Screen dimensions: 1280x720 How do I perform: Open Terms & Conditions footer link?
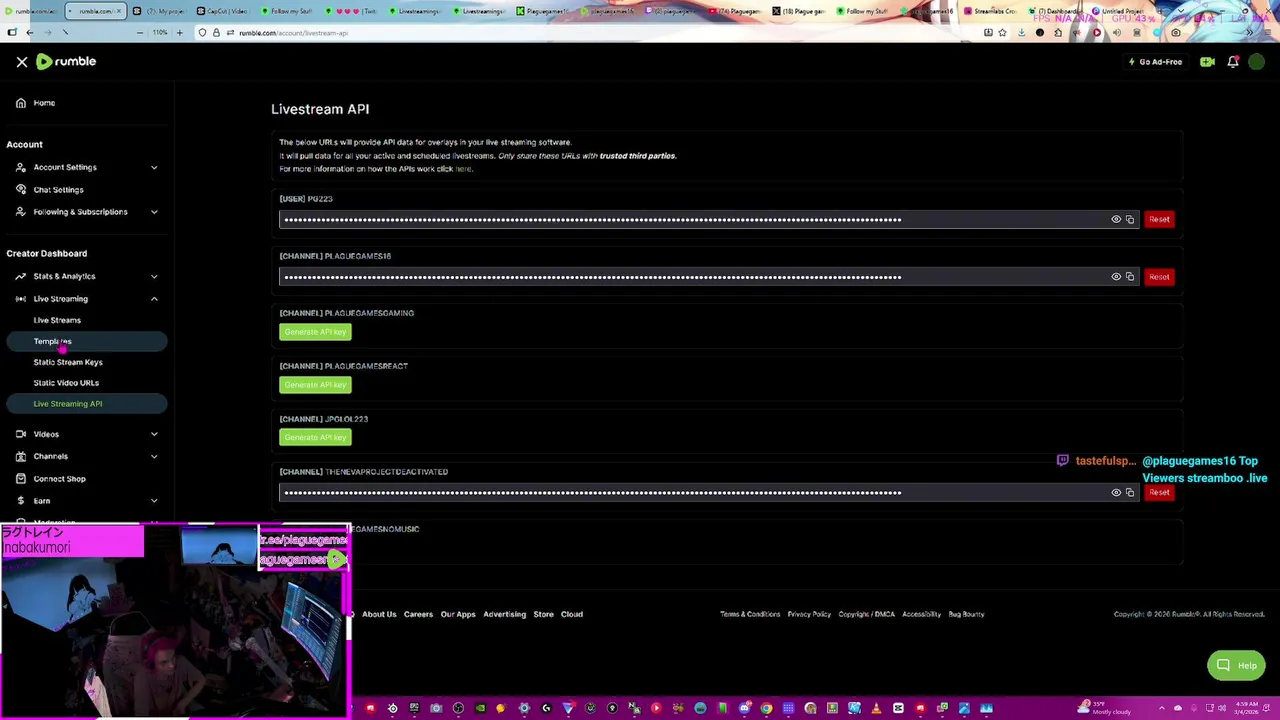tap(750, 614)
